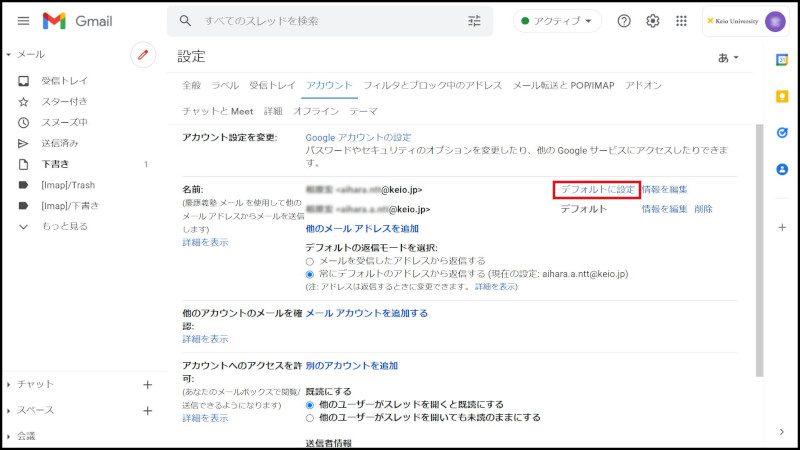800x450 pixels.
Task: Open the main menu hamburger icon
Action: [22, 21]
